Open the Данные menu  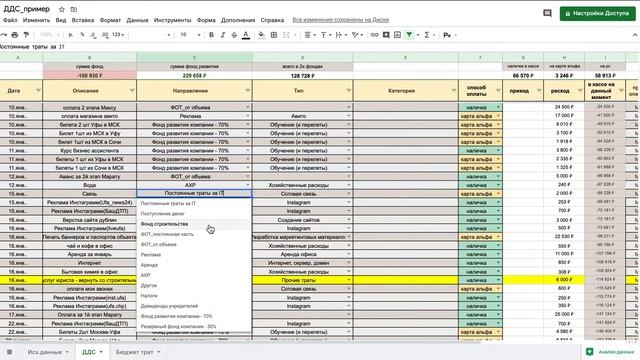click(x=137, y=20)
